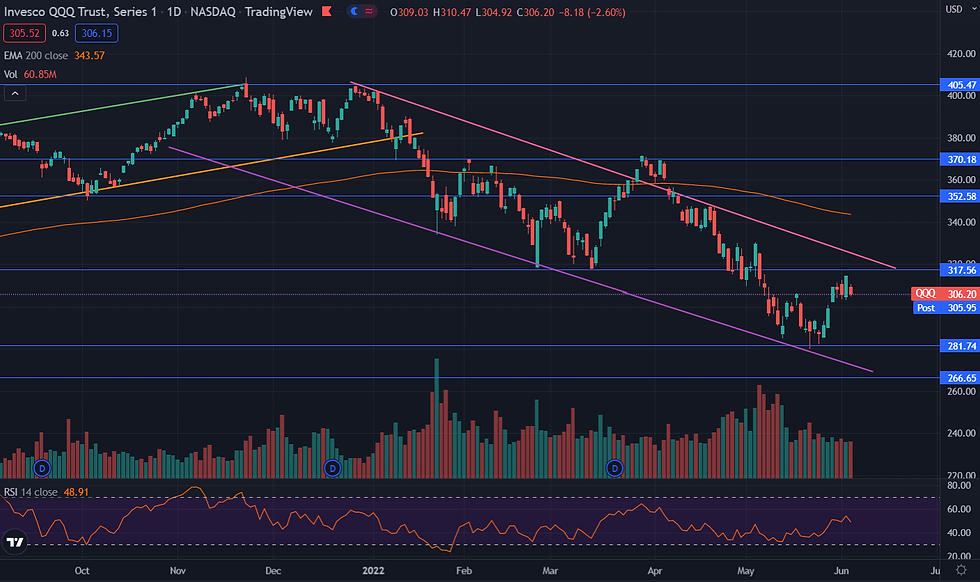Viewport: 980px width, 582px height.
Task: Click the 60.00 RSI axis label
Action: point(959,509)
